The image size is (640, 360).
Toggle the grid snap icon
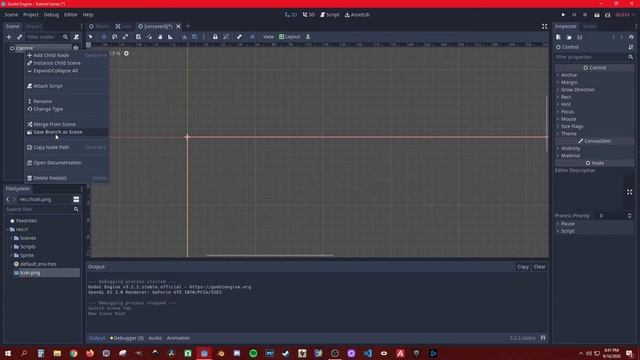tap(195, 37)
